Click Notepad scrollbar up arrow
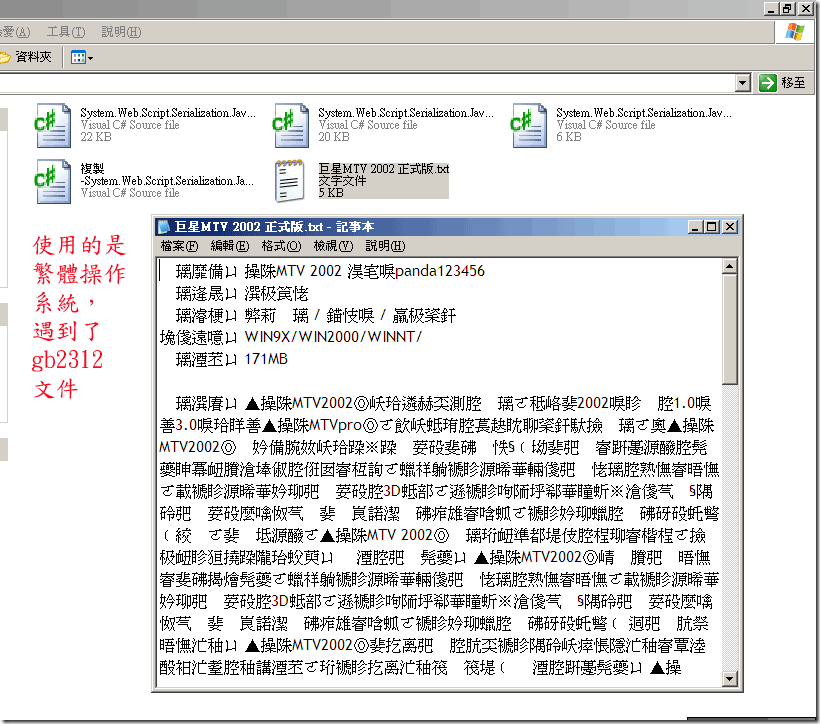 tap(730, 266)
